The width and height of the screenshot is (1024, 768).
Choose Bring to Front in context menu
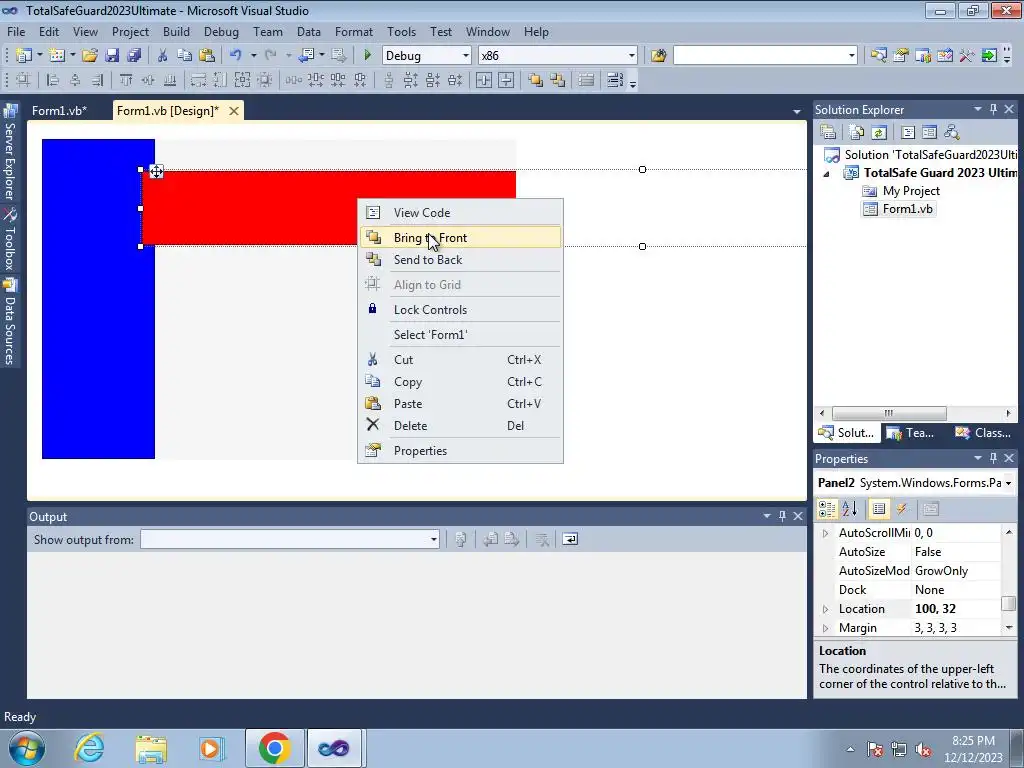pos(460,237)
